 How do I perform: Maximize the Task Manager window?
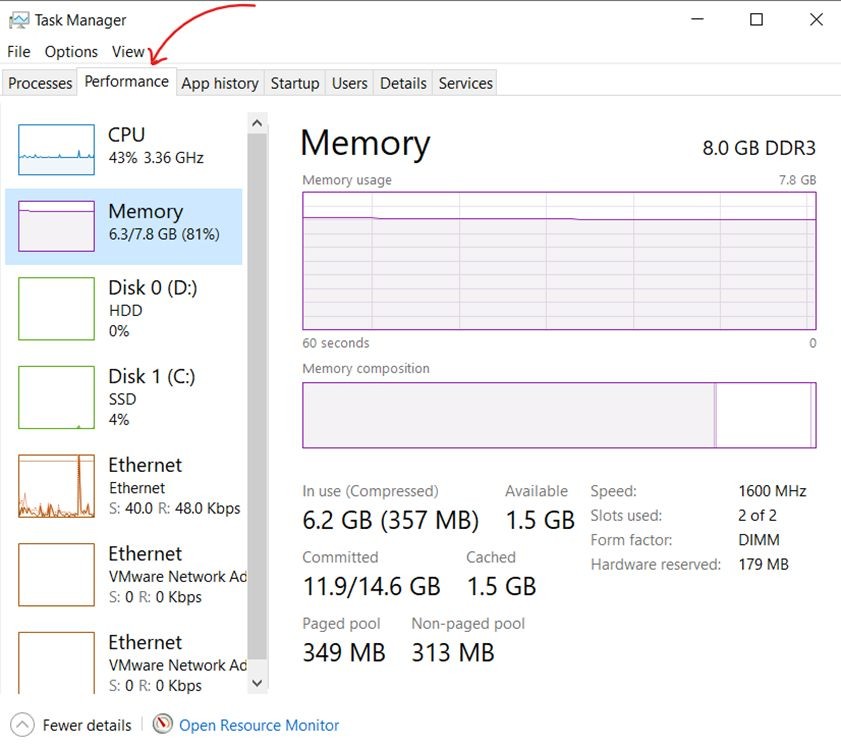pos(757,20)
